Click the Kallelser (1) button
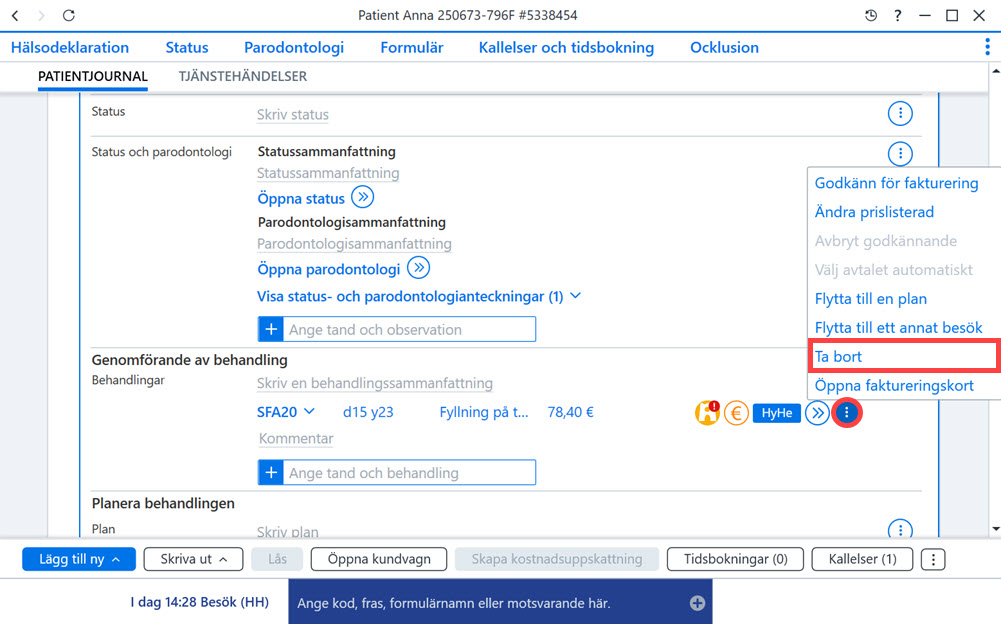 (x=862, y=559)
